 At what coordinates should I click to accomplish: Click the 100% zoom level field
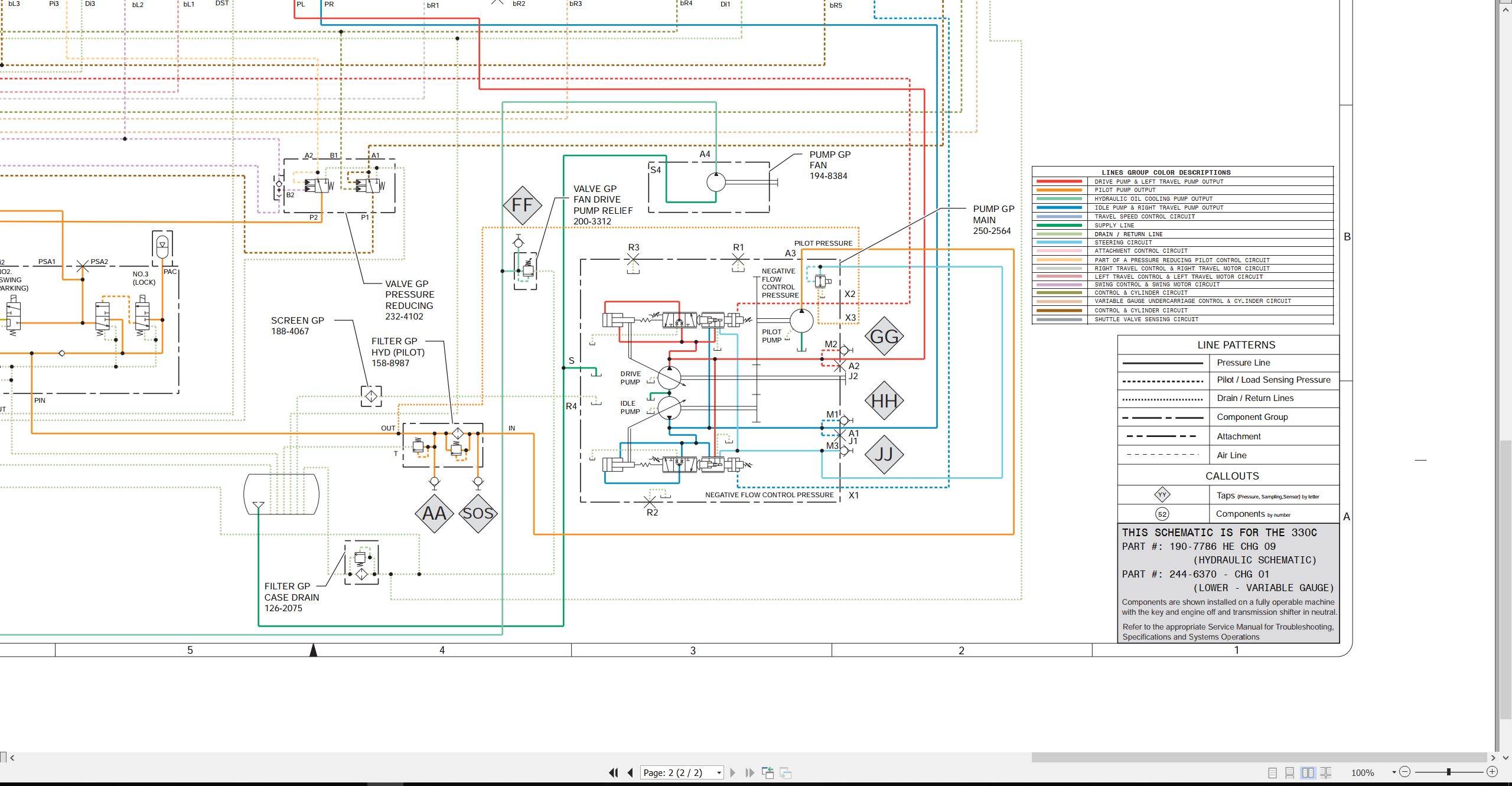(1363, 772)
